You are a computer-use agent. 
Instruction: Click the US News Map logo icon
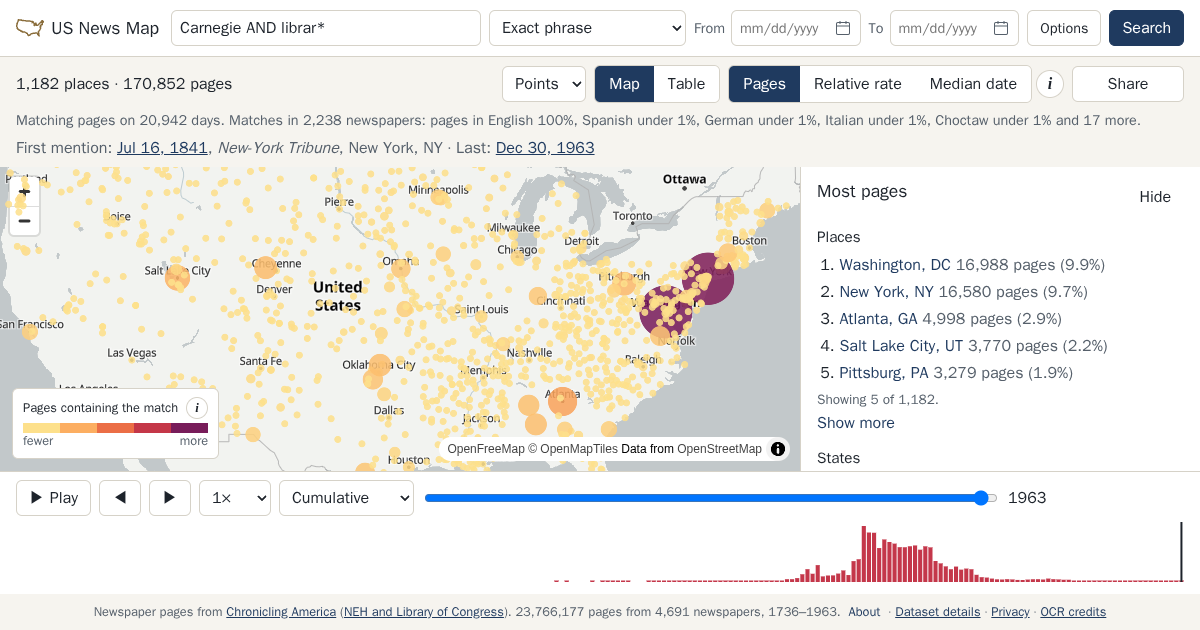(x=30, y=28)
